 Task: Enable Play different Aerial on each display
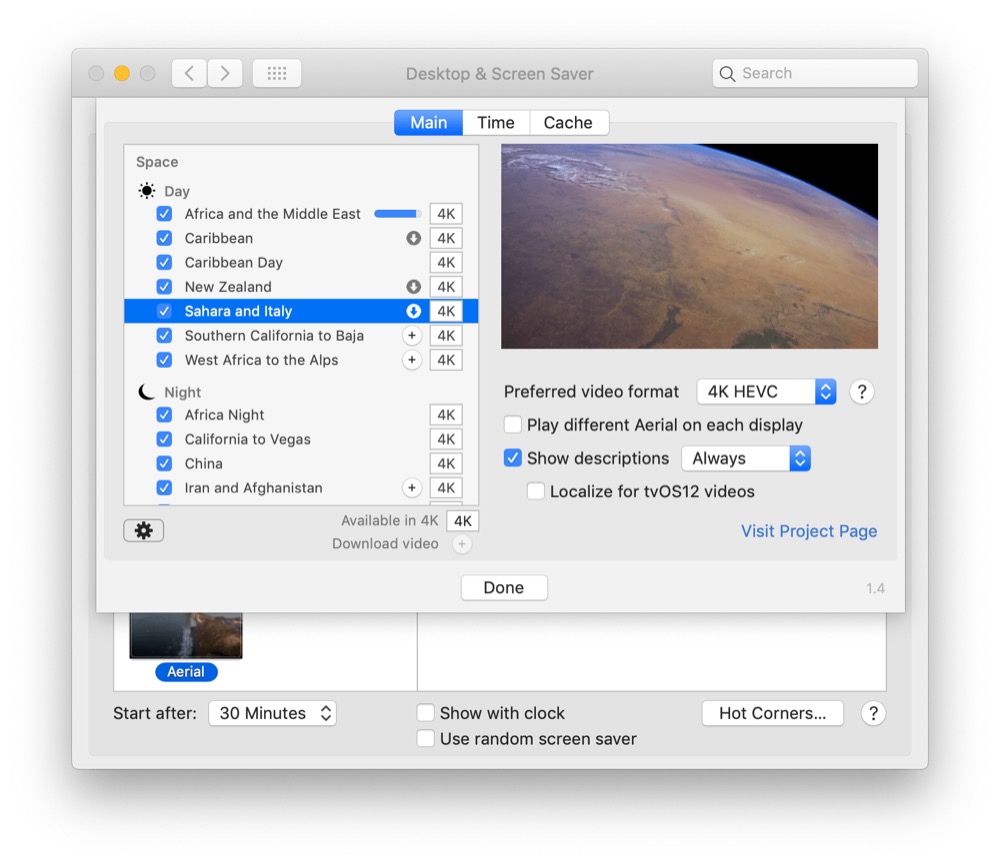(513, 425)
